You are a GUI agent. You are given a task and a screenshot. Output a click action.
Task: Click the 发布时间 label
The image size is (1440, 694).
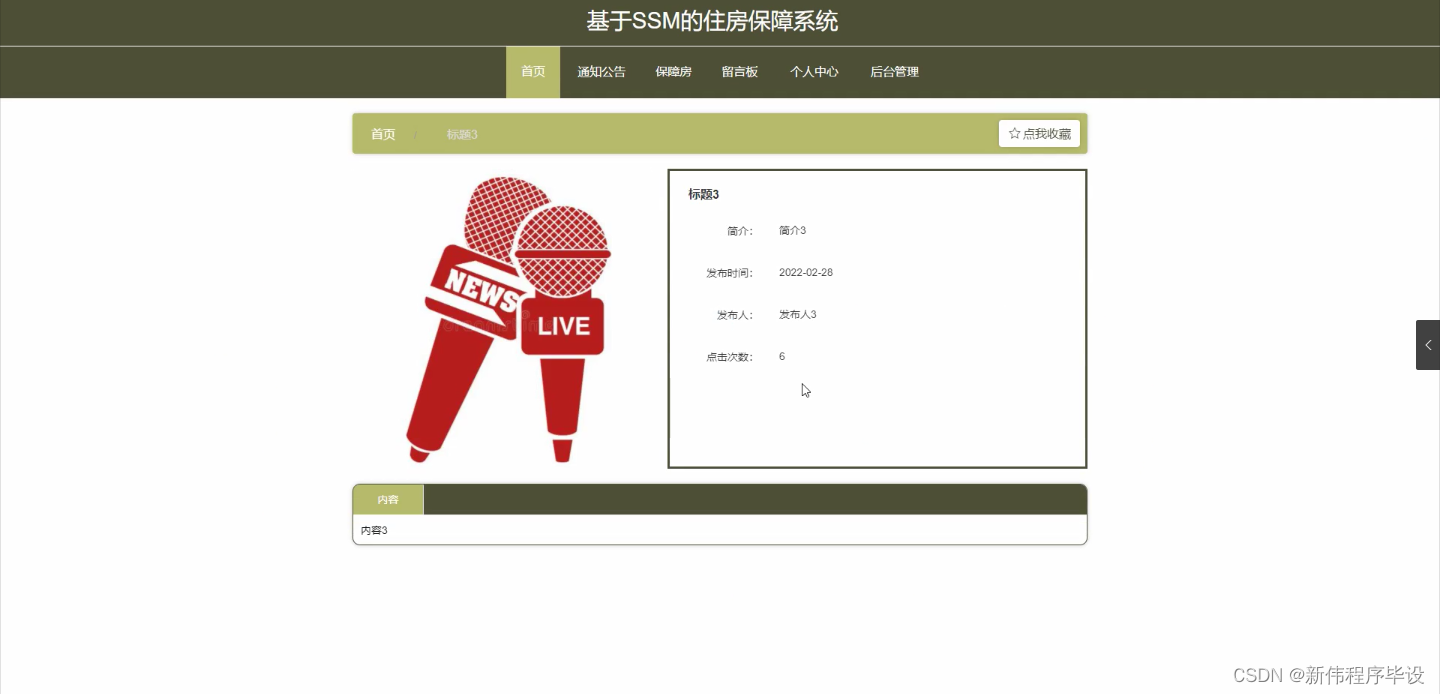pos(729,273)
